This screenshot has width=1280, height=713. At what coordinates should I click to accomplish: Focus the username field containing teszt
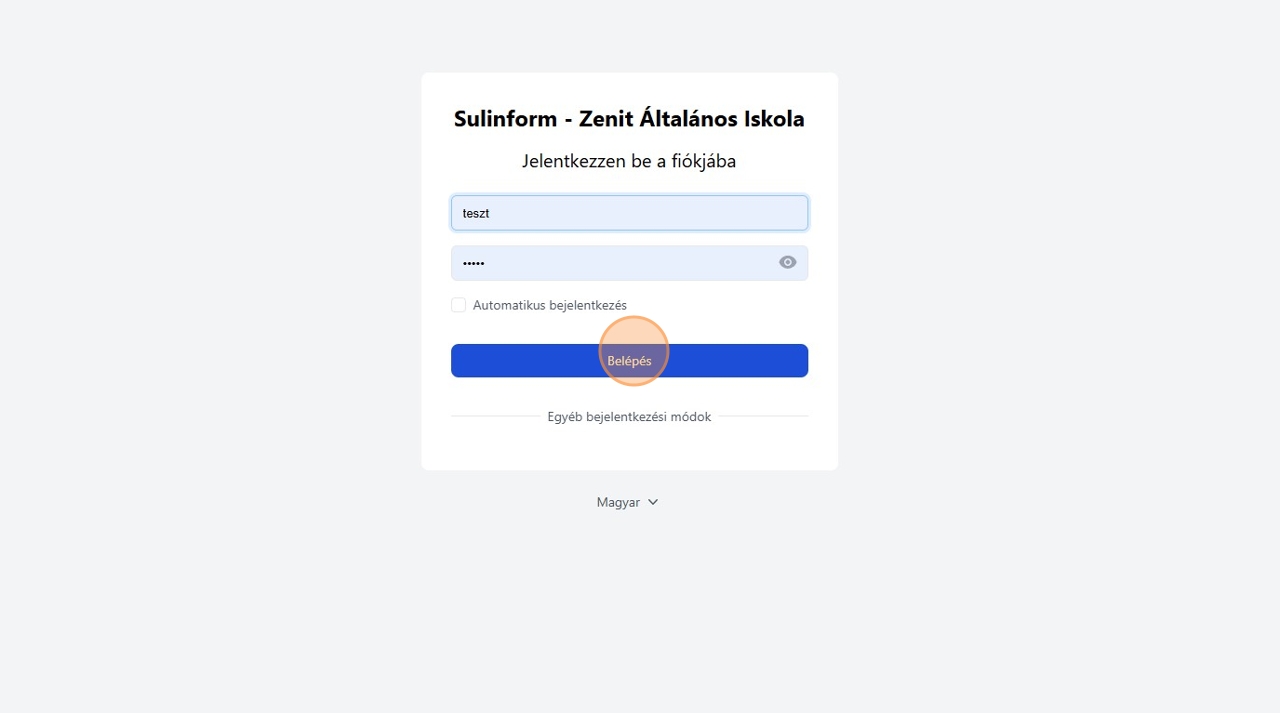[629, 213]
